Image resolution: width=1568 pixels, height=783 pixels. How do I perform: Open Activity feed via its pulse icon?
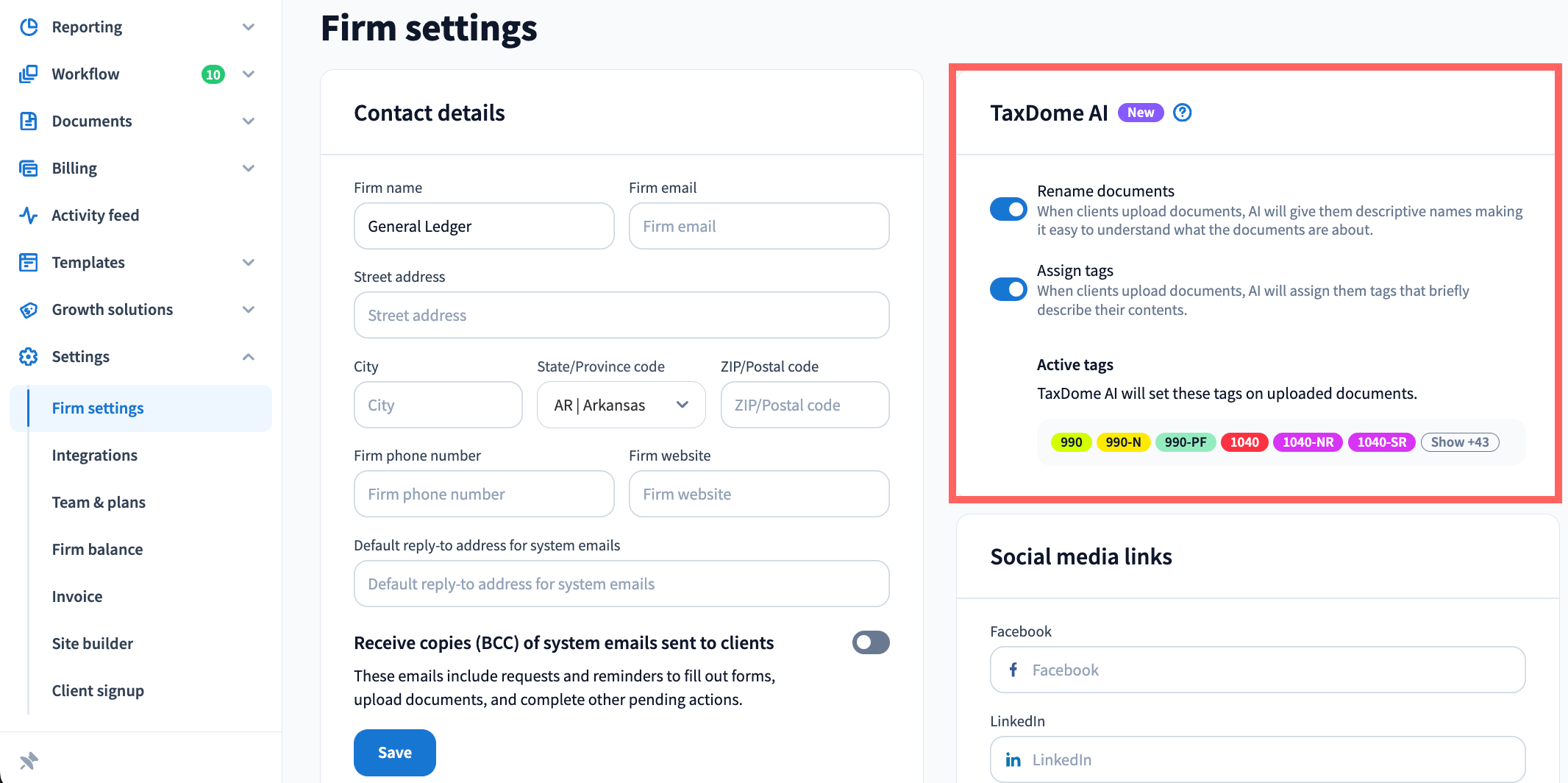29,216
